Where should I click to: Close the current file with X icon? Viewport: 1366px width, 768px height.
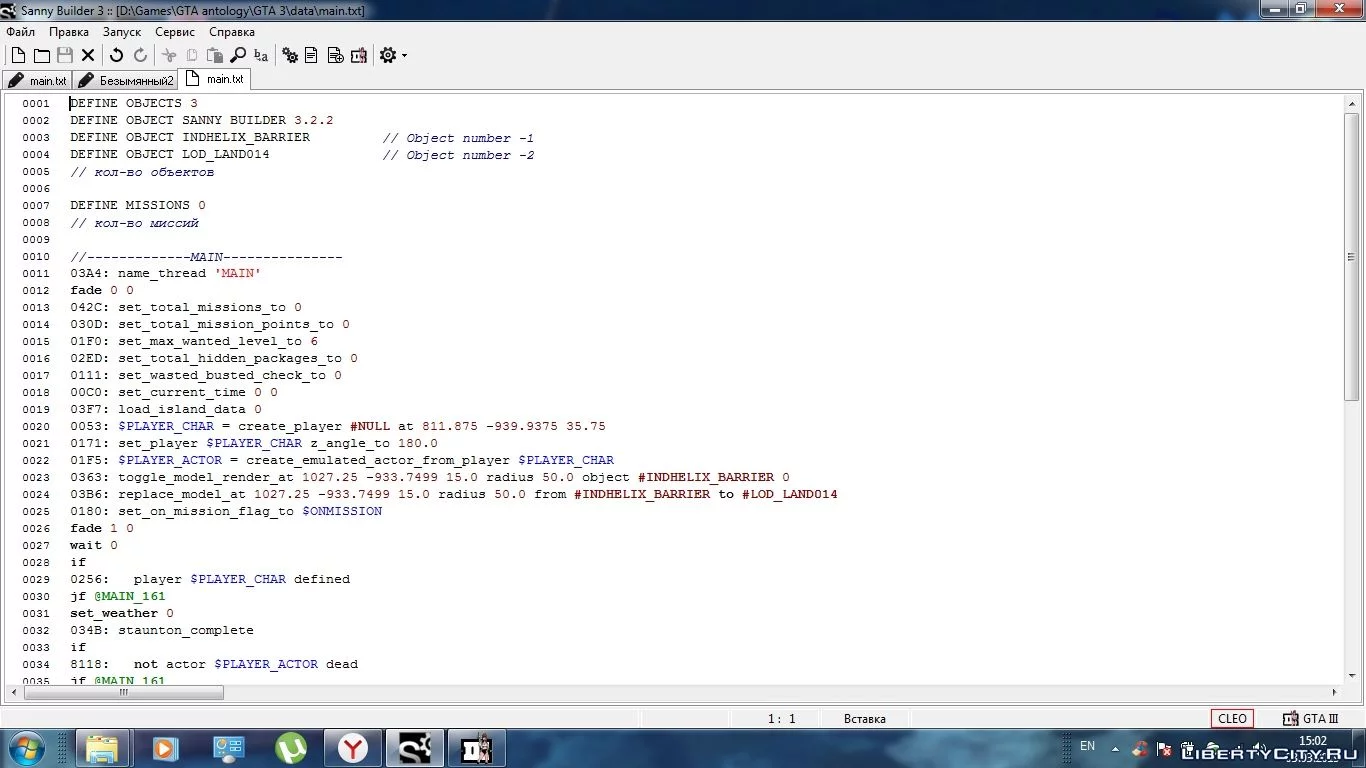(88, 56)
